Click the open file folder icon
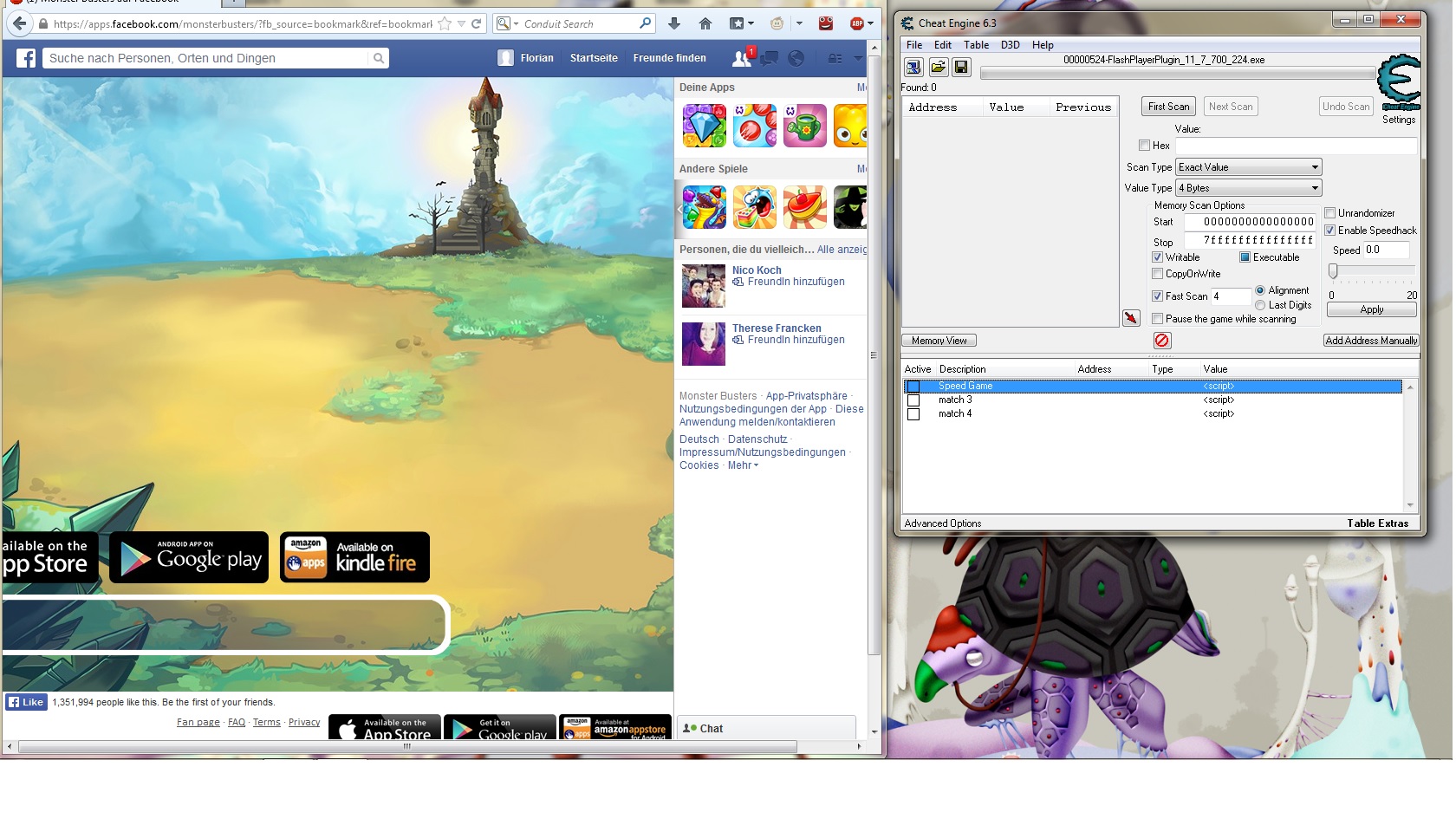1456x819 pixels. pyautogui.click(x=938, y=67)
